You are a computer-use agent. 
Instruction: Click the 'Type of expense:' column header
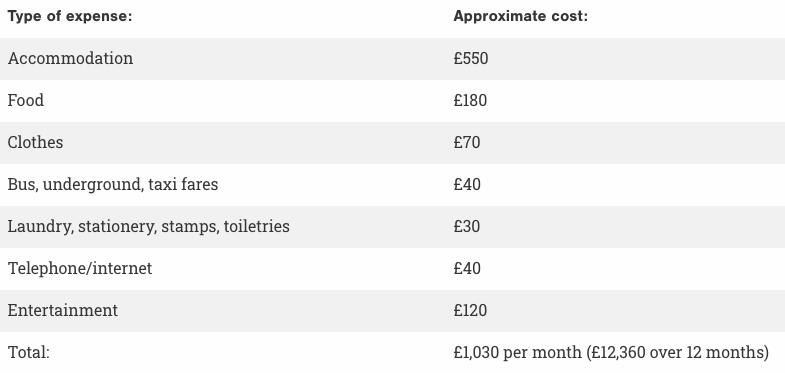(70, 17)
